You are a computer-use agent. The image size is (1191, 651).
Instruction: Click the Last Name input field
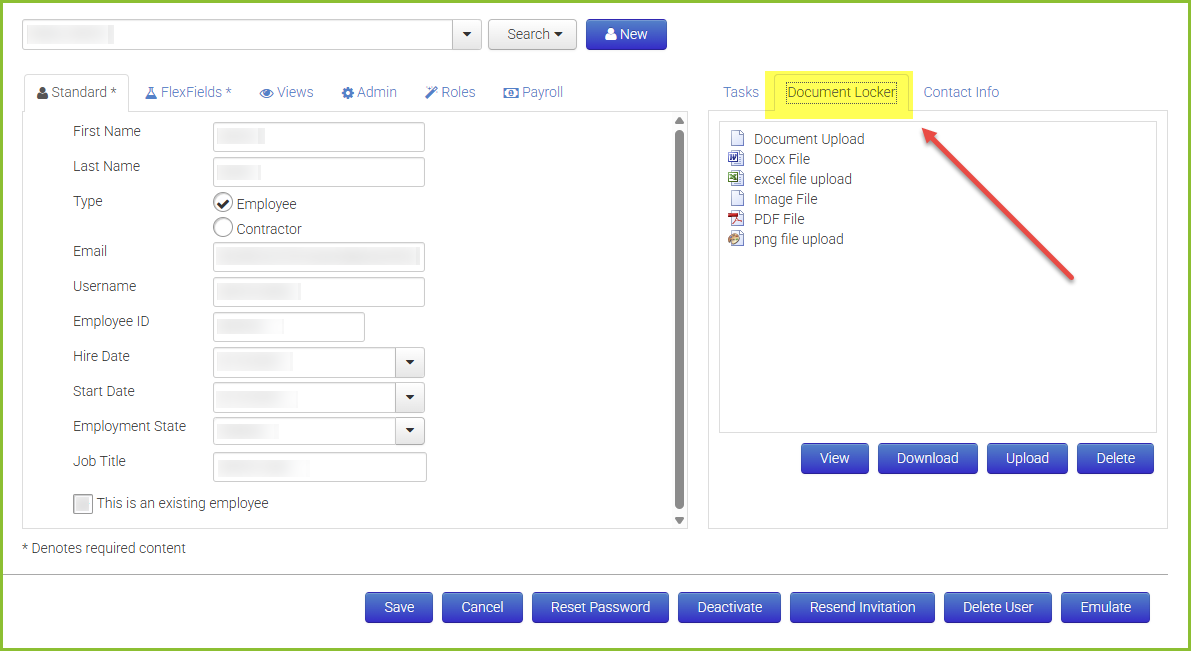click(x=319, y=172)
